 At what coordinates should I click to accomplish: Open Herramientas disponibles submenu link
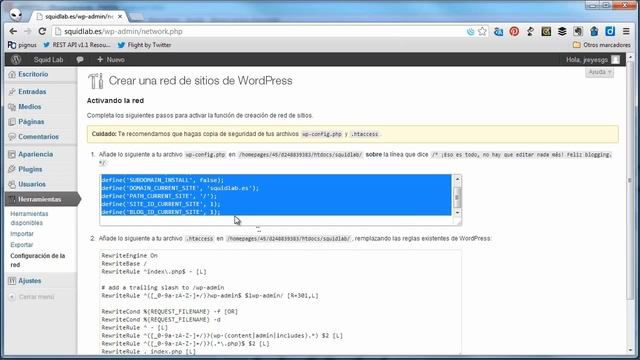point(29,218)
